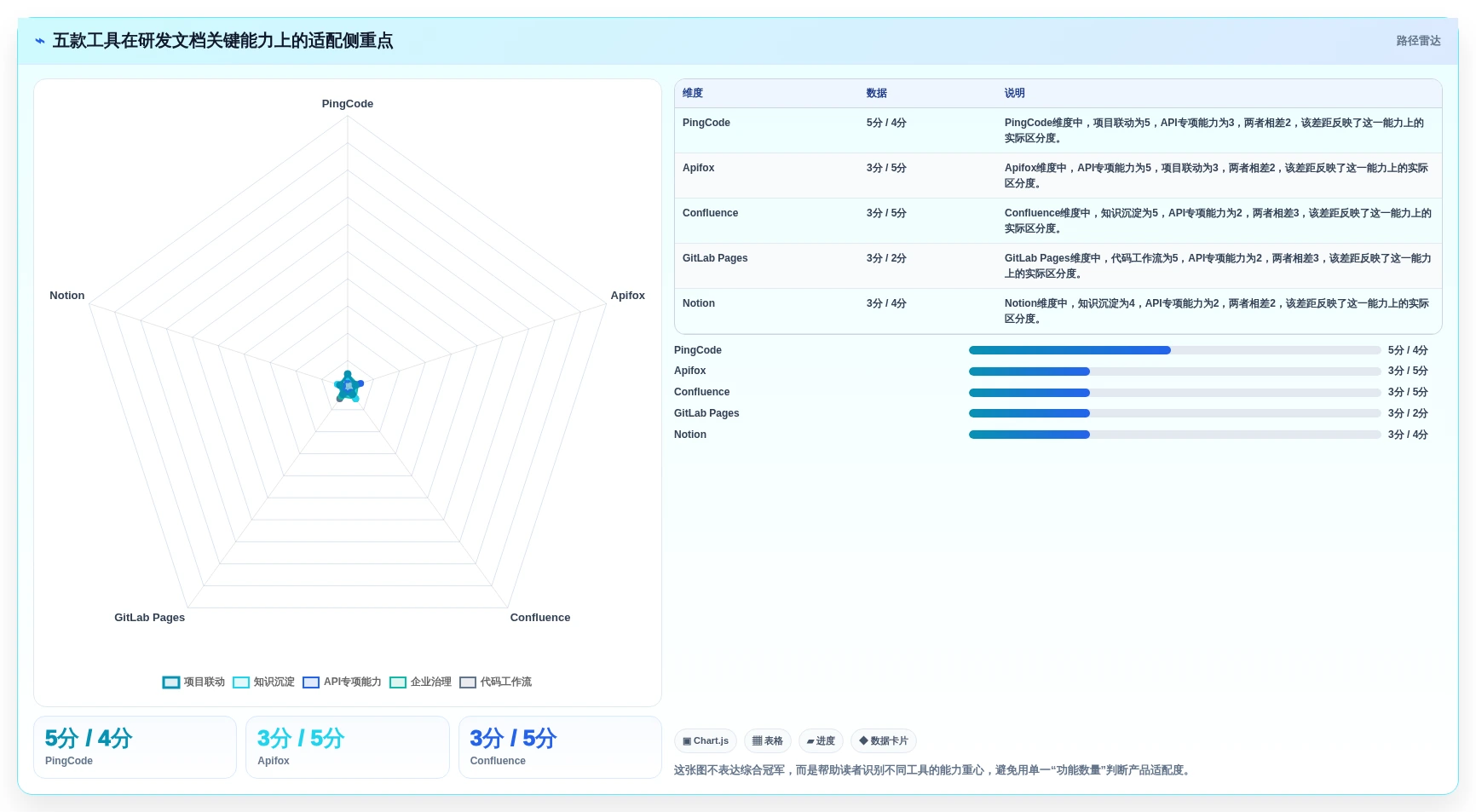Screen dimensions: 1476x812
Task: Click the lightning icon beside the title
Action: [40, 41]
